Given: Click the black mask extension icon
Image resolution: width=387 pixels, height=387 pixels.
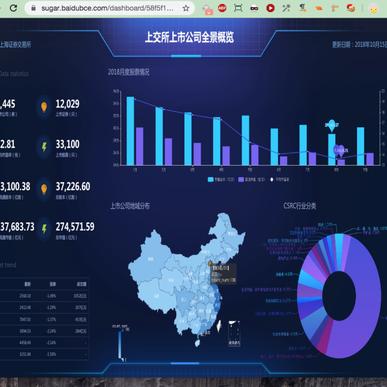Looking at the screenshot, I should [x=254, y=8].
